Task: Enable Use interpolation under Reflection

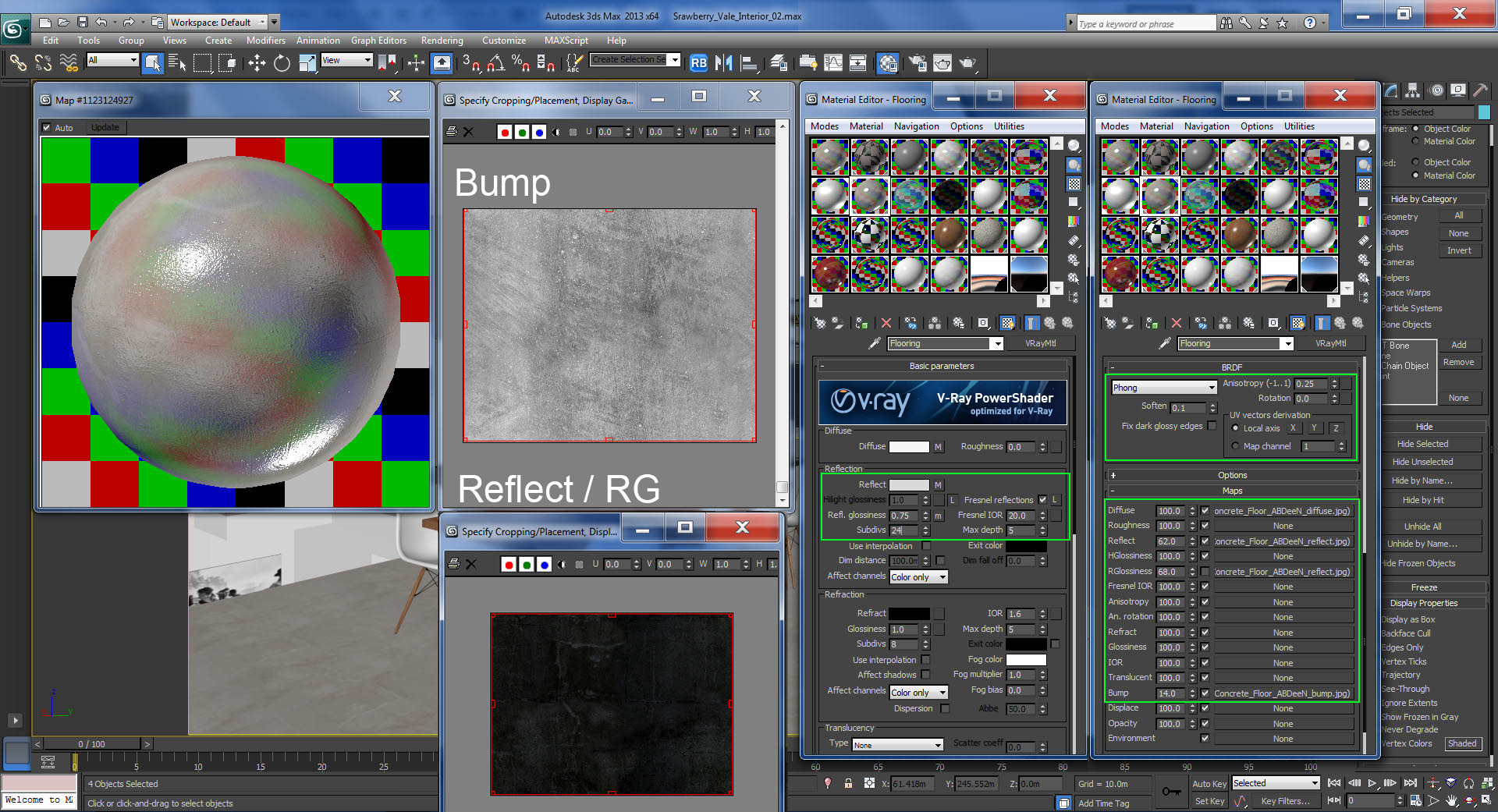Action: pos(926,546)
